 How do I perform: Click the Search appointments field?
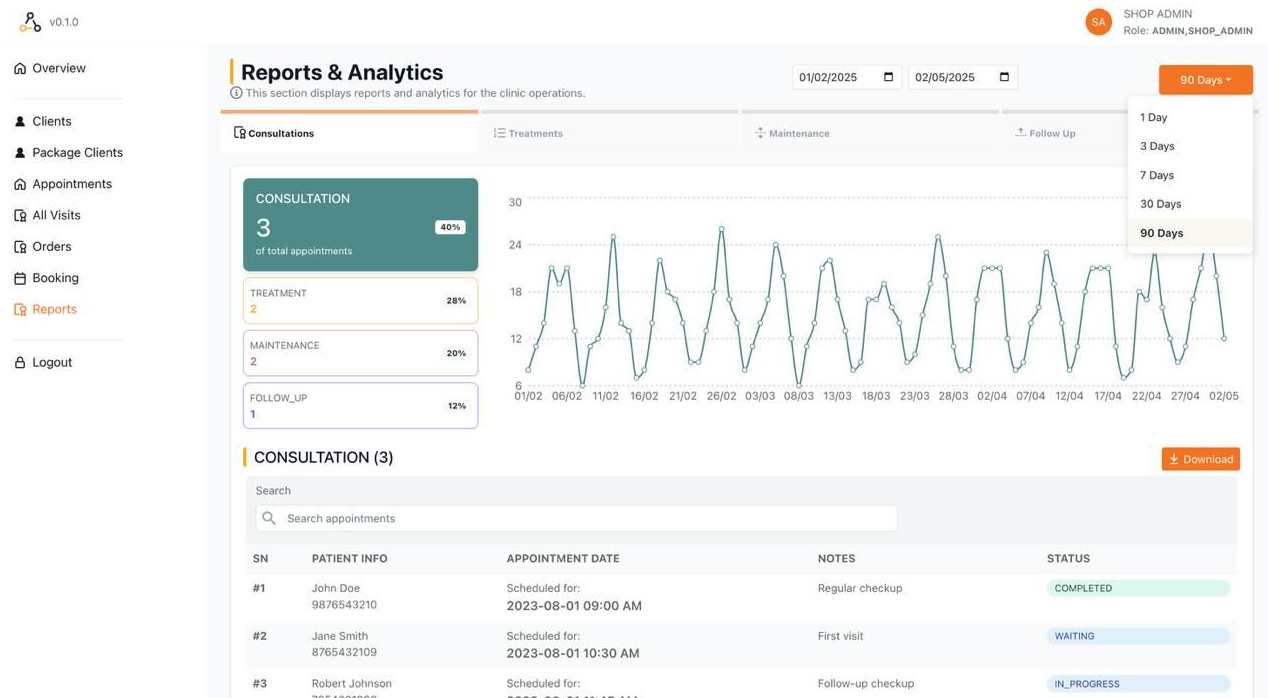point(590,518)
